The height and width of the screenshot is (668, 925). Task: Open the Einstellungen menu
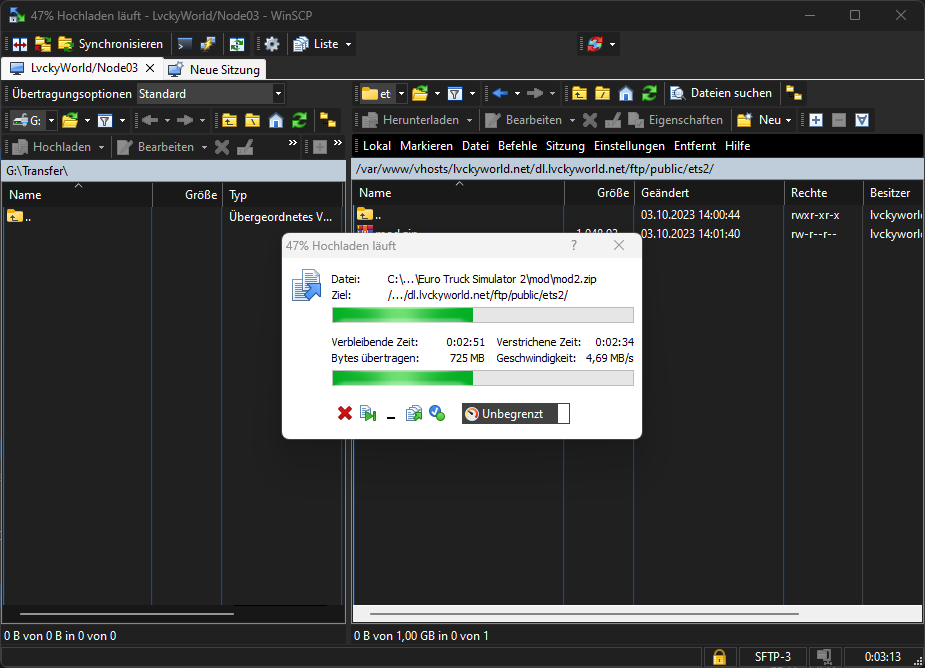tap(629, 146)
